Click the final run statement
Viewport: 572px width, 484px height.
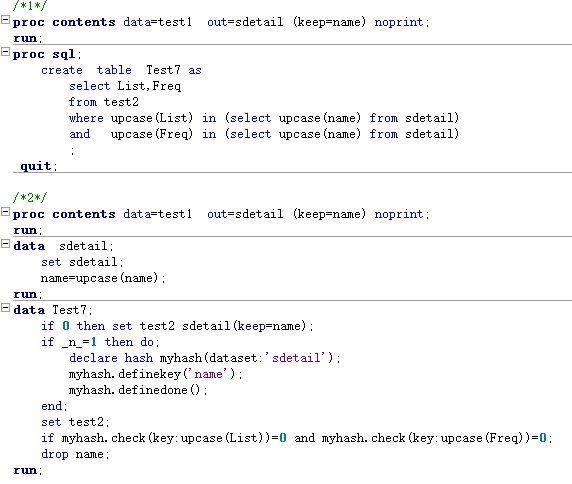pyautogui.click(x=28, y=471)
